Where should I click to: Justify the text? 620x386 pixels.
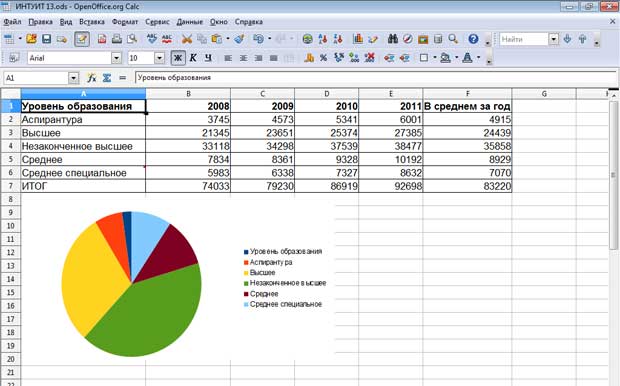click(x=273, y=58)
